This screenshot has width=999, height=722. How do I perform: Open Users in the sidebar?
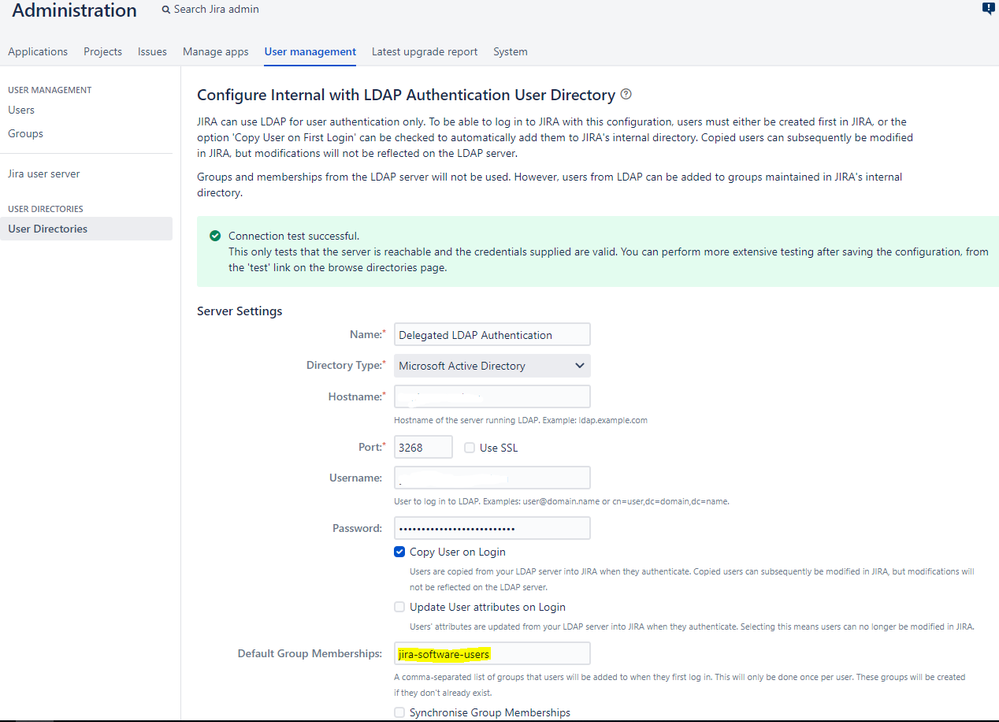tap(21, 110)
